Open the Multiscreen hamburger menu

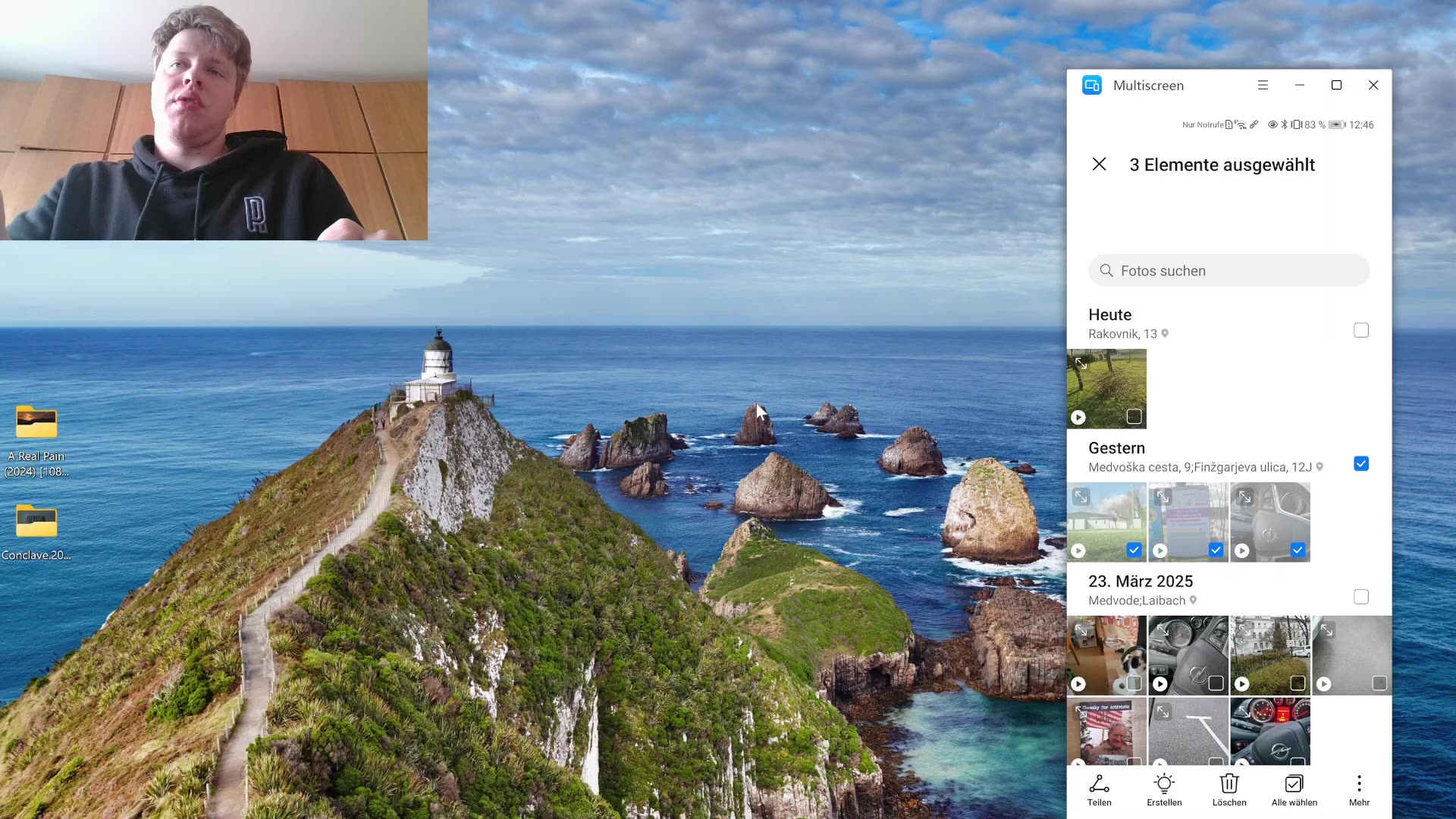click(1263, 86)
